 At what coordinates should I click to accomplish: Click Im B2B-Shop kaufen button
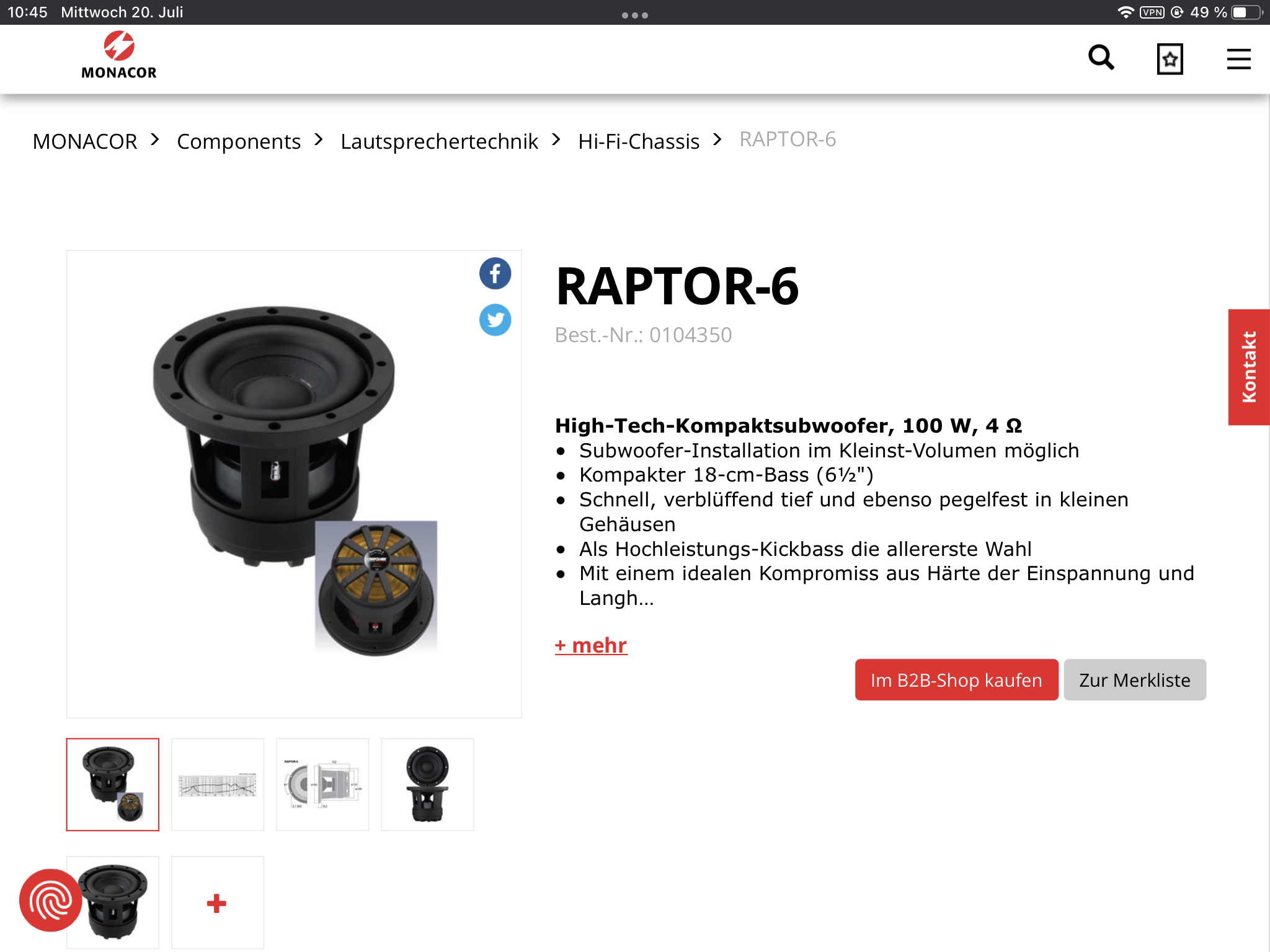pos(956,680)
